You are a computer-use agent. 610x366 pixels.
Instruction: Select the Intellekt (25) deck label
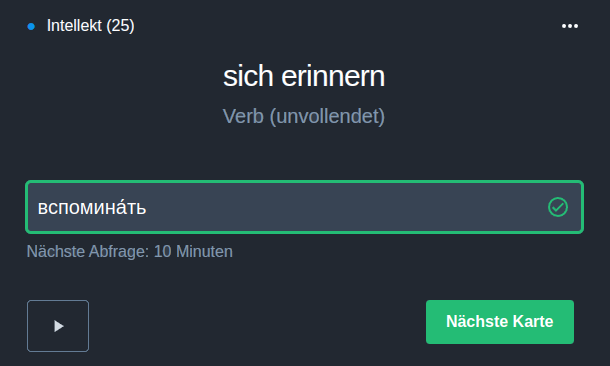[90, 26]
